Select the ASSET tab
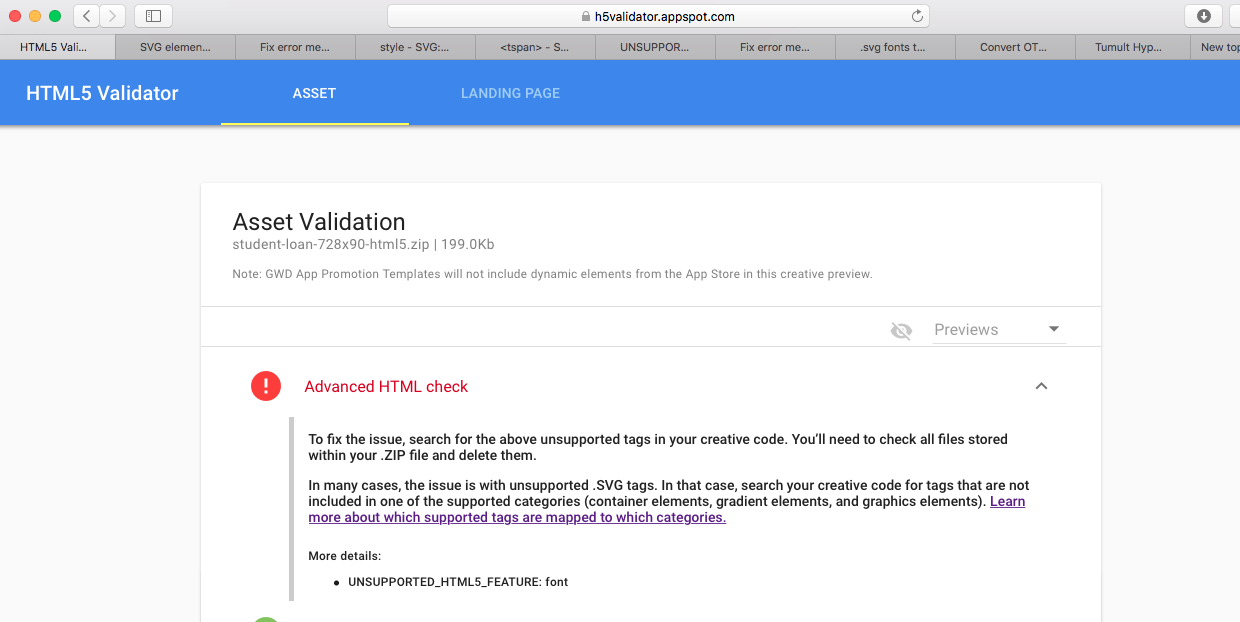 point(314,93)
